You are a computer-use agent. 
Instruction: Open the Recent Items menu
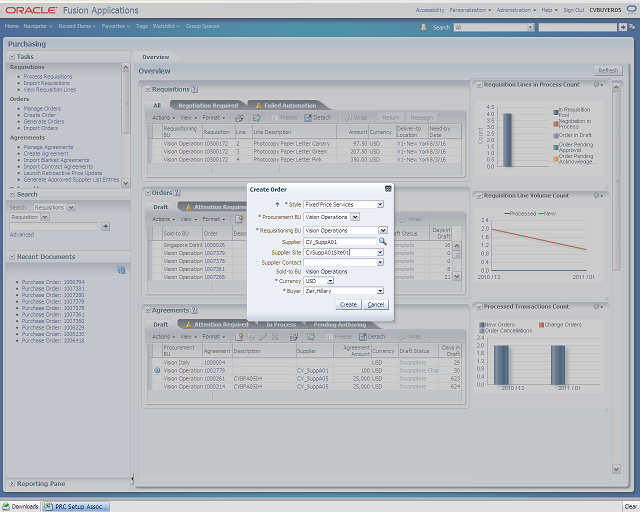[x=77, y=26]
